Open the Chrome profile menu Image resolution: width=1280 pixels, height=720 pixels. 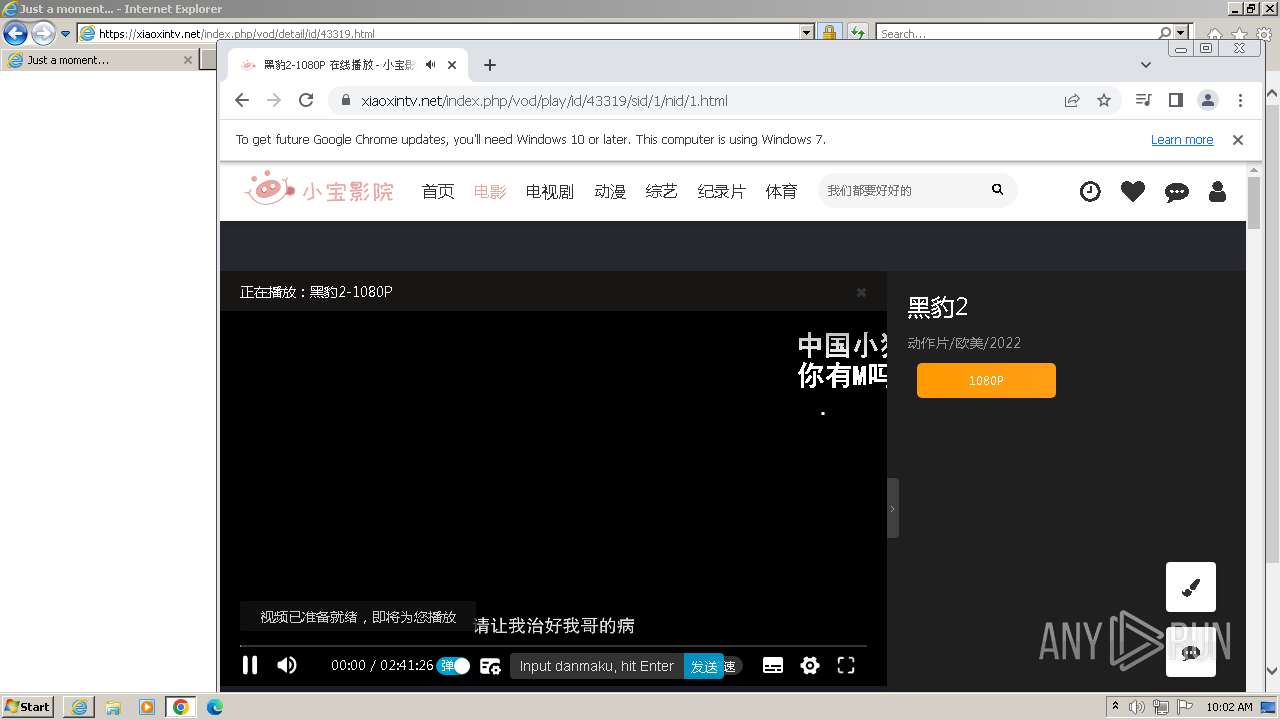click(x=1208, y=100)
